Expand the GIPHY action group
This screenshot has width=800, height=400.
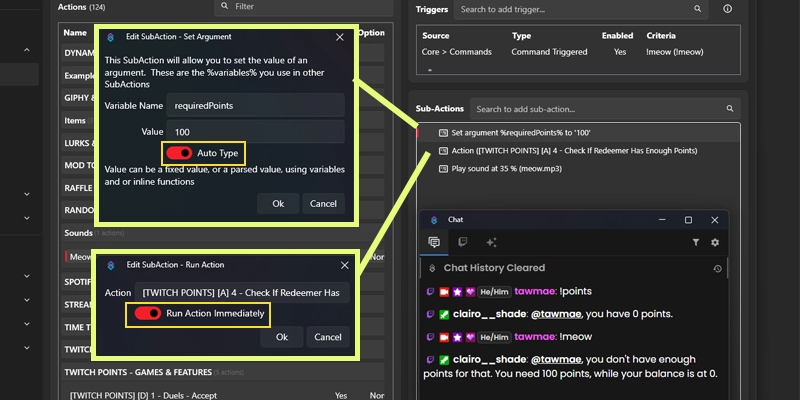pyautogui.click(x=80, y=98)
